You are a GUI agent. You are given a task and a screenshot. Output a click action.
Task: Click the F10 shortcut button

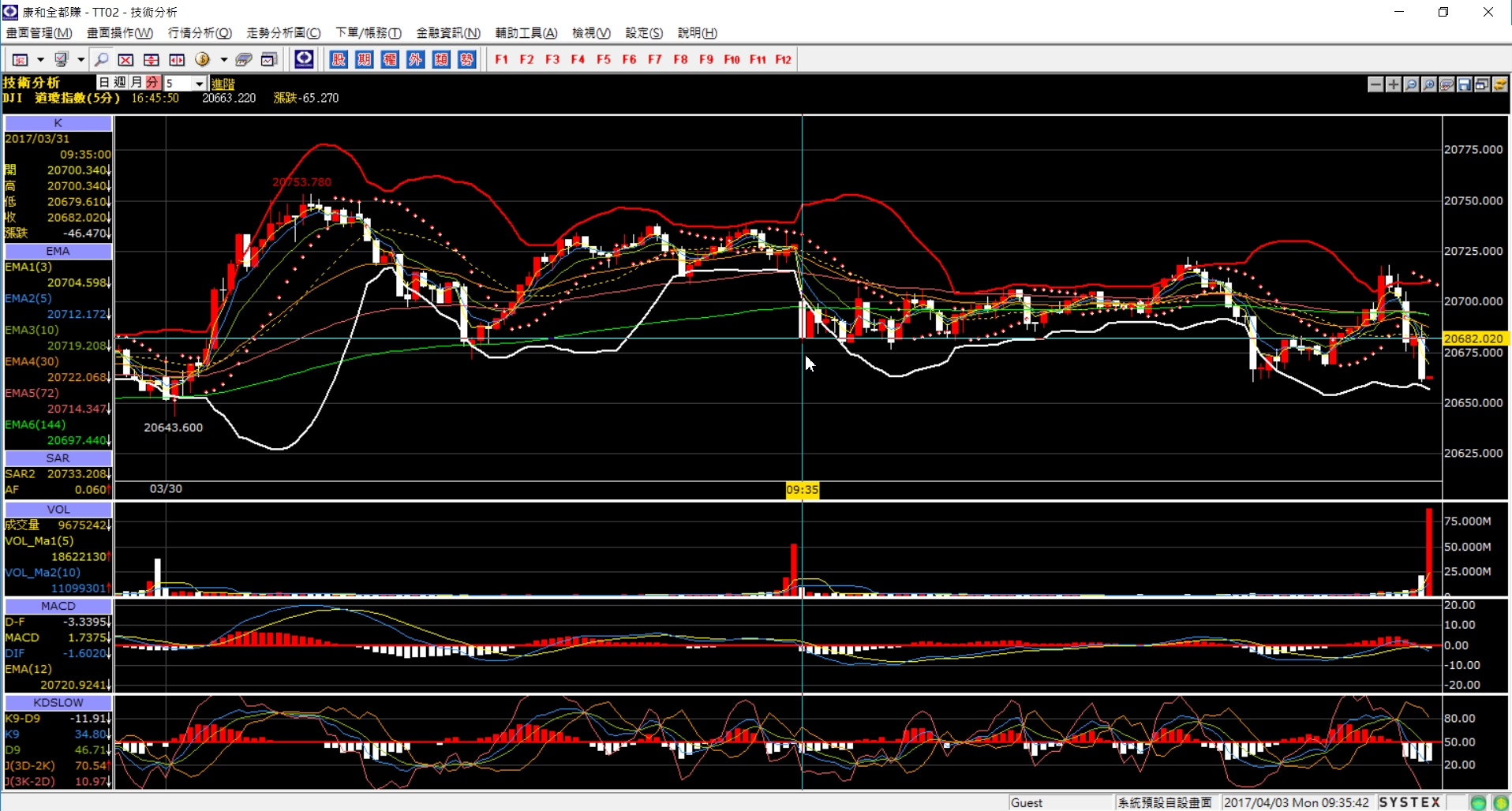point(732,59)
